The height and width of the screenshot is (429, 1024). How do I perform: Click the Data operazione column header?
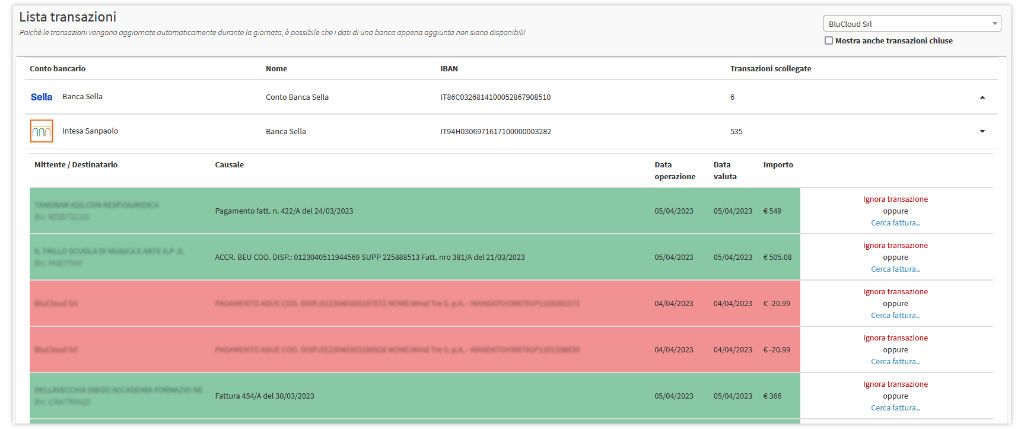[675, 170]
